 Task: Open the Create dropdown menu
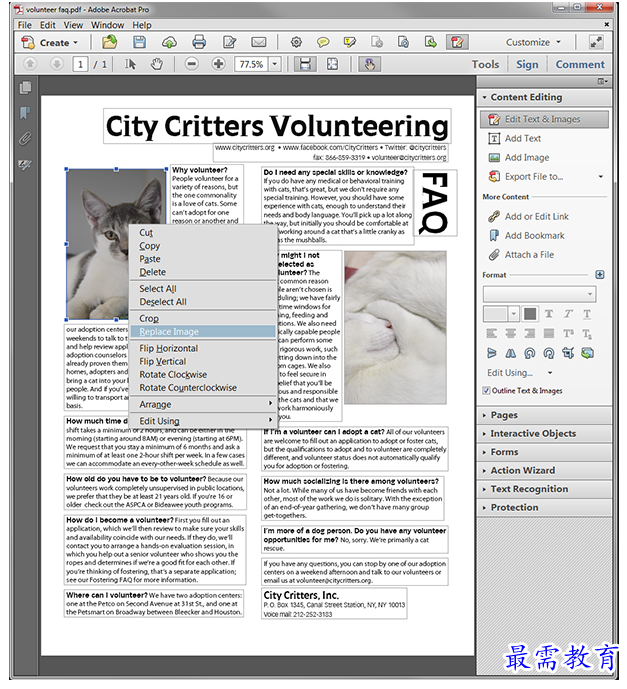[50, 43]
